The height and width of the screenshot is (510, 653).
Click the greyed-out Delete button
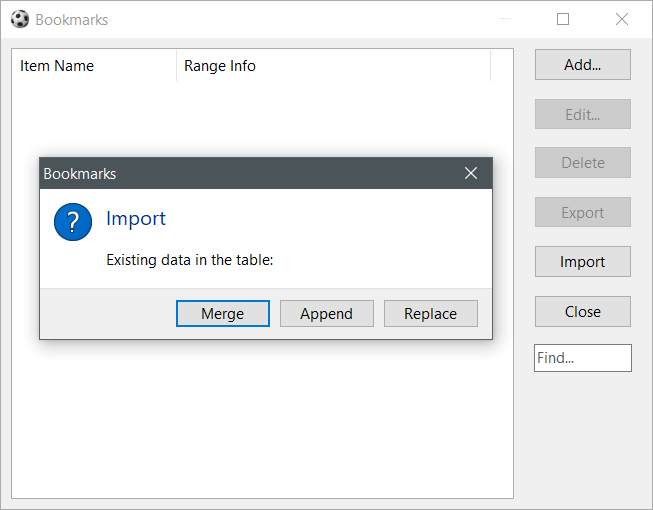583,162
